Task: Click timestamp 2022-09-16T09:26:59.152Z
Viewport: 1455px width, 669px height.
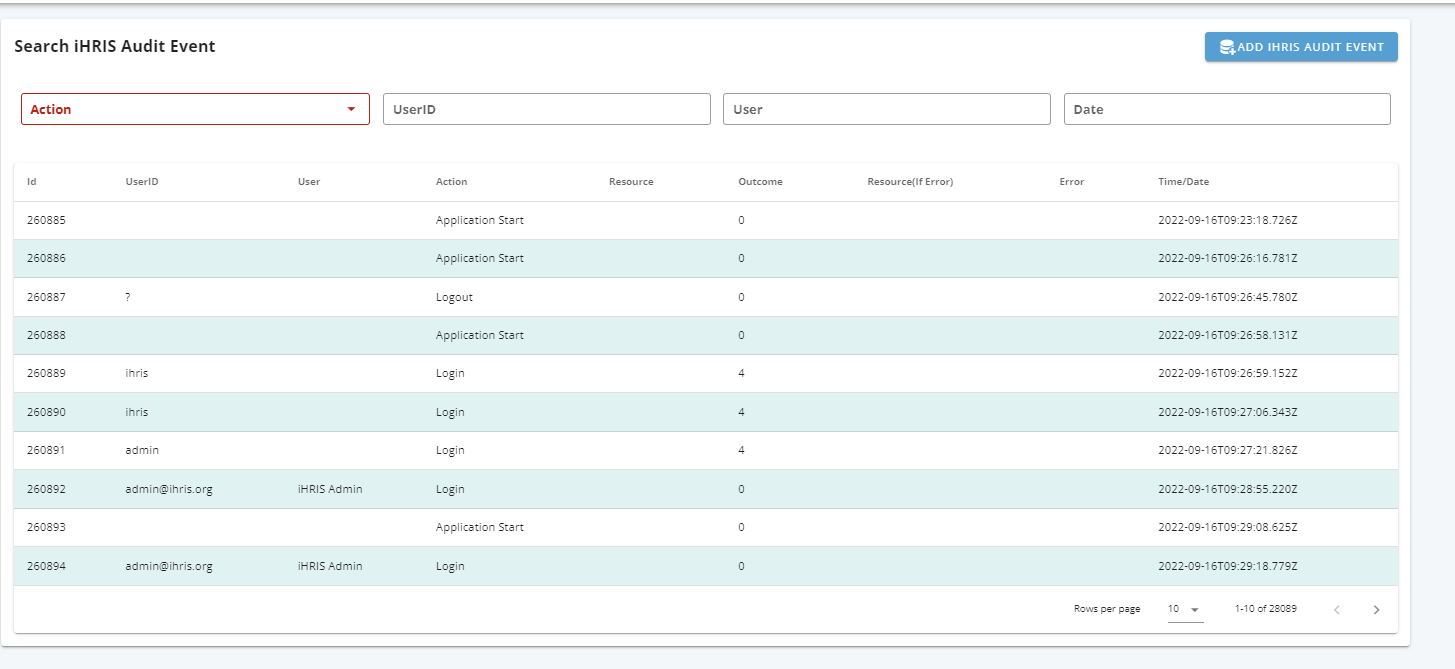Action: point(1227,373)
